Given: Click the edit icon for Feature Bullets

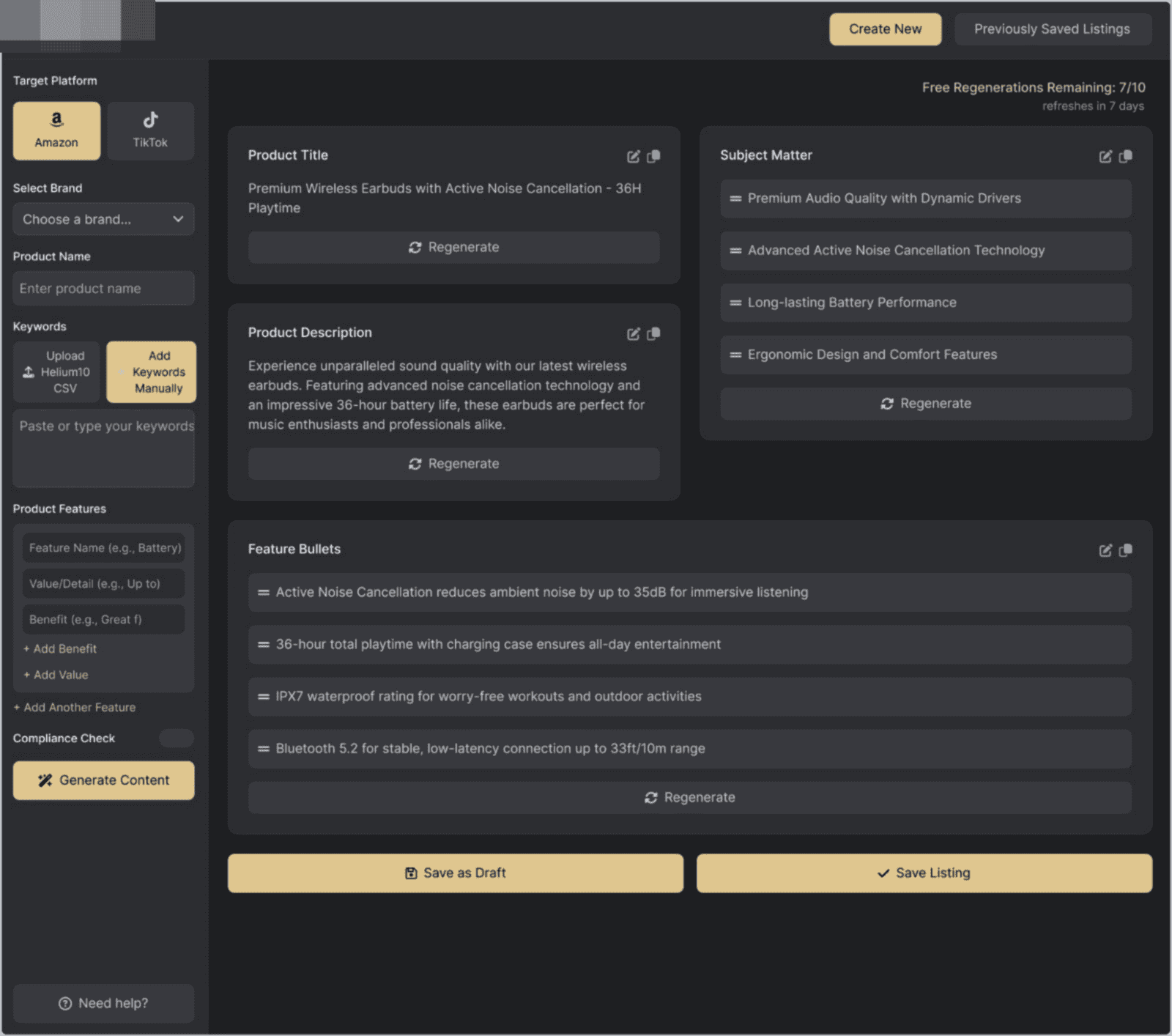Looking at the screenshot, I should click(1105, 550).
